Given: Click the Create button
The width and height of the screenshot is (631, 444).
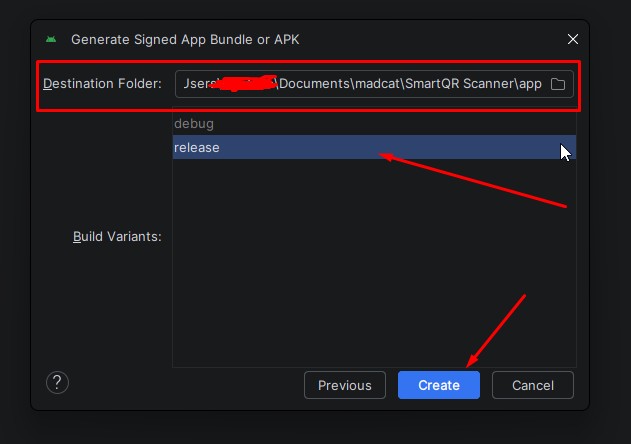Looking at the screenshot, I should pos(439,385).
